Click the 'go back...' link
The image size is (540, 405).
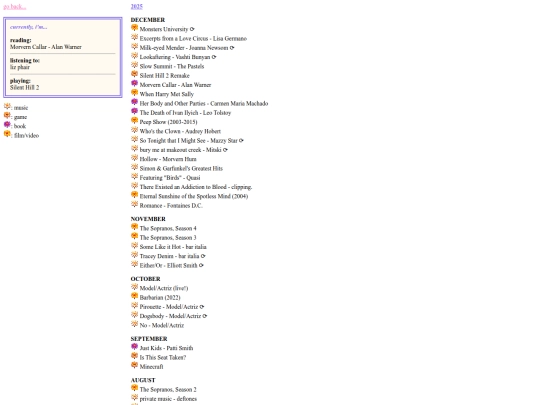coord(15,7)
